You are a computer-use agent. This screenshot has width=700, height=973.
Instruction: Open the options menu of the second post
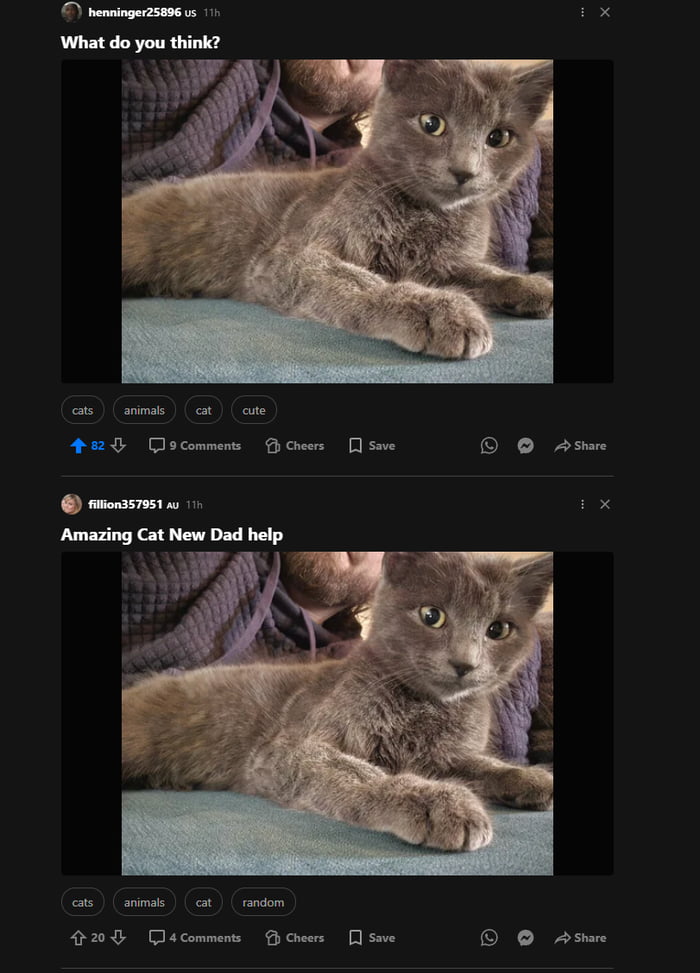coord(583,504)
